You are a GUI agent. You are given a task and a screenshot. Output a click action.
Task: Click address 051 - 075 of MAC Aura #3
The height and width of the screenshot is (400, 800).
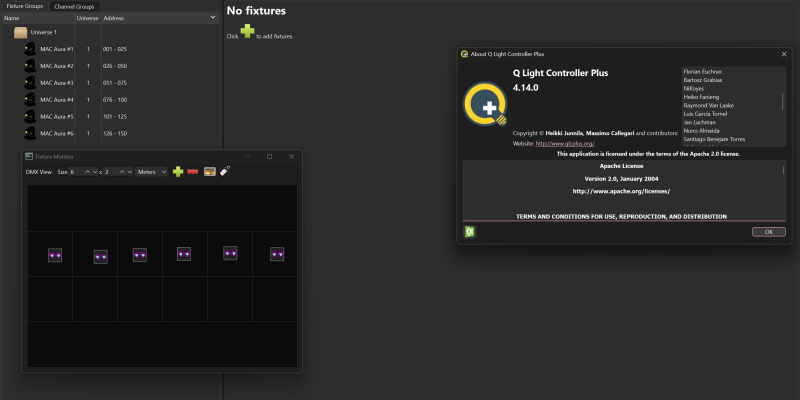pos(115,83)
